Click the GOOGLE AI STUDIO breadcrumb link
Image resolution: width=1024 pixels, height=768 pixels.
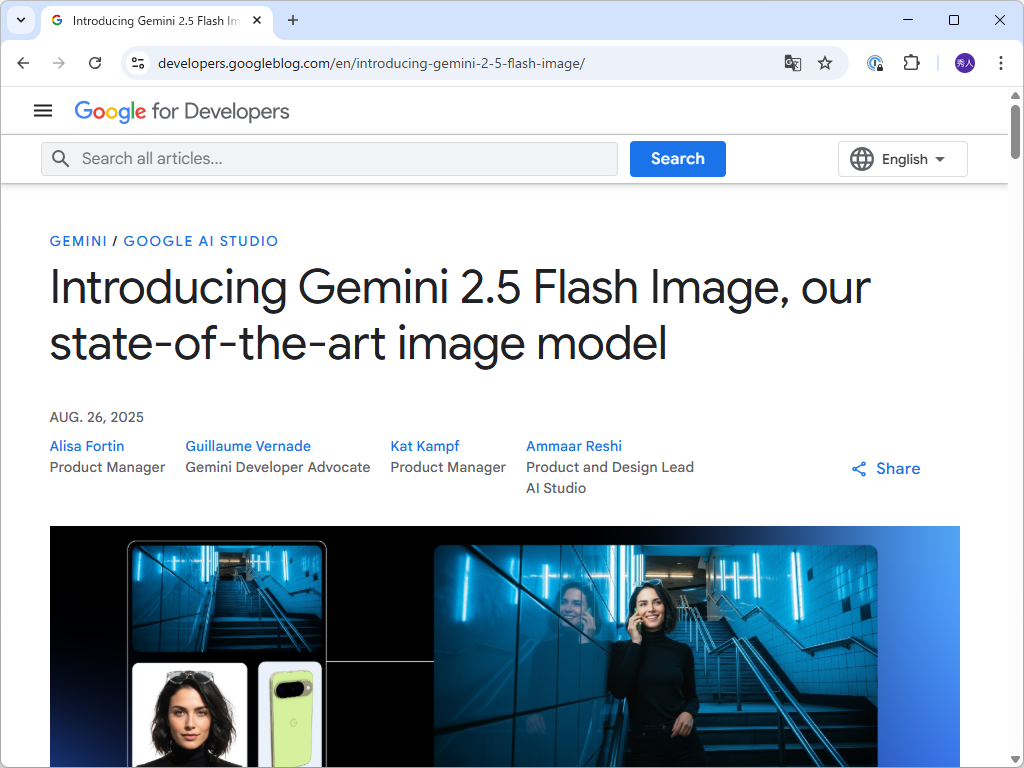pyautogui.click(x=200, y=241)
